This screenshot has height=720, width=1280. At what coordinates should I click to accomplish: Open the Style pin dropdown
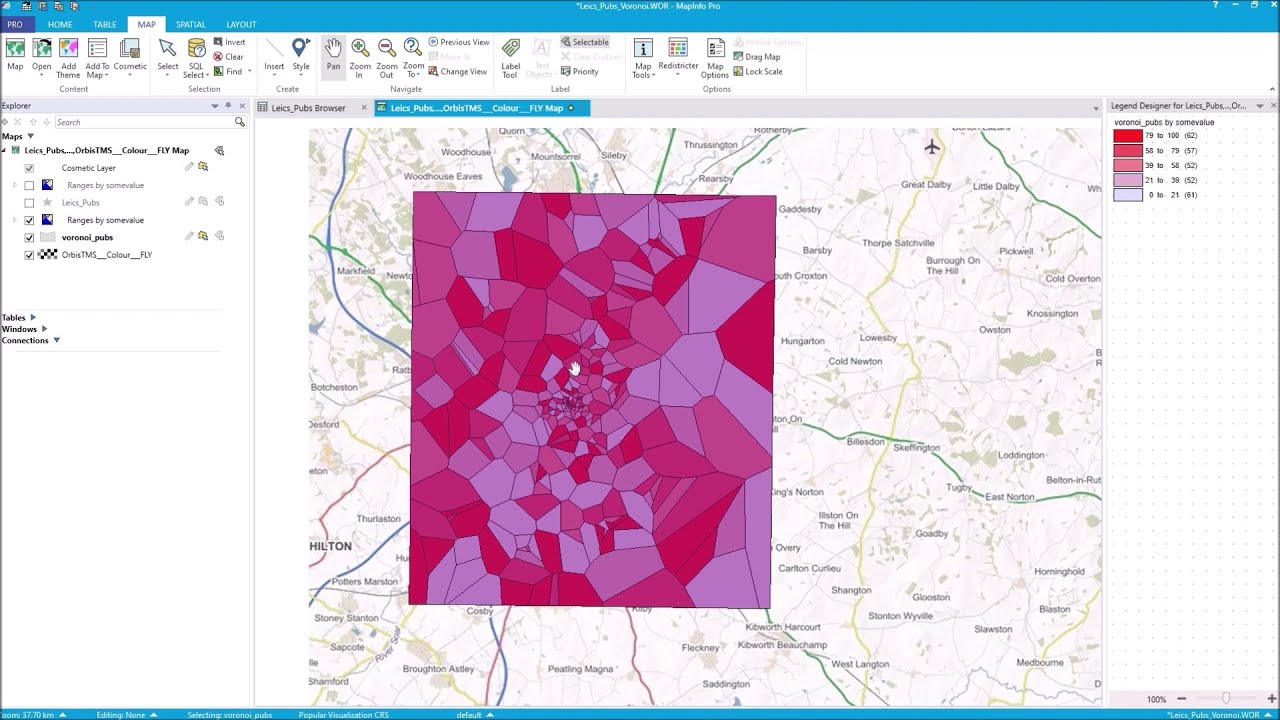click(301, 58)
